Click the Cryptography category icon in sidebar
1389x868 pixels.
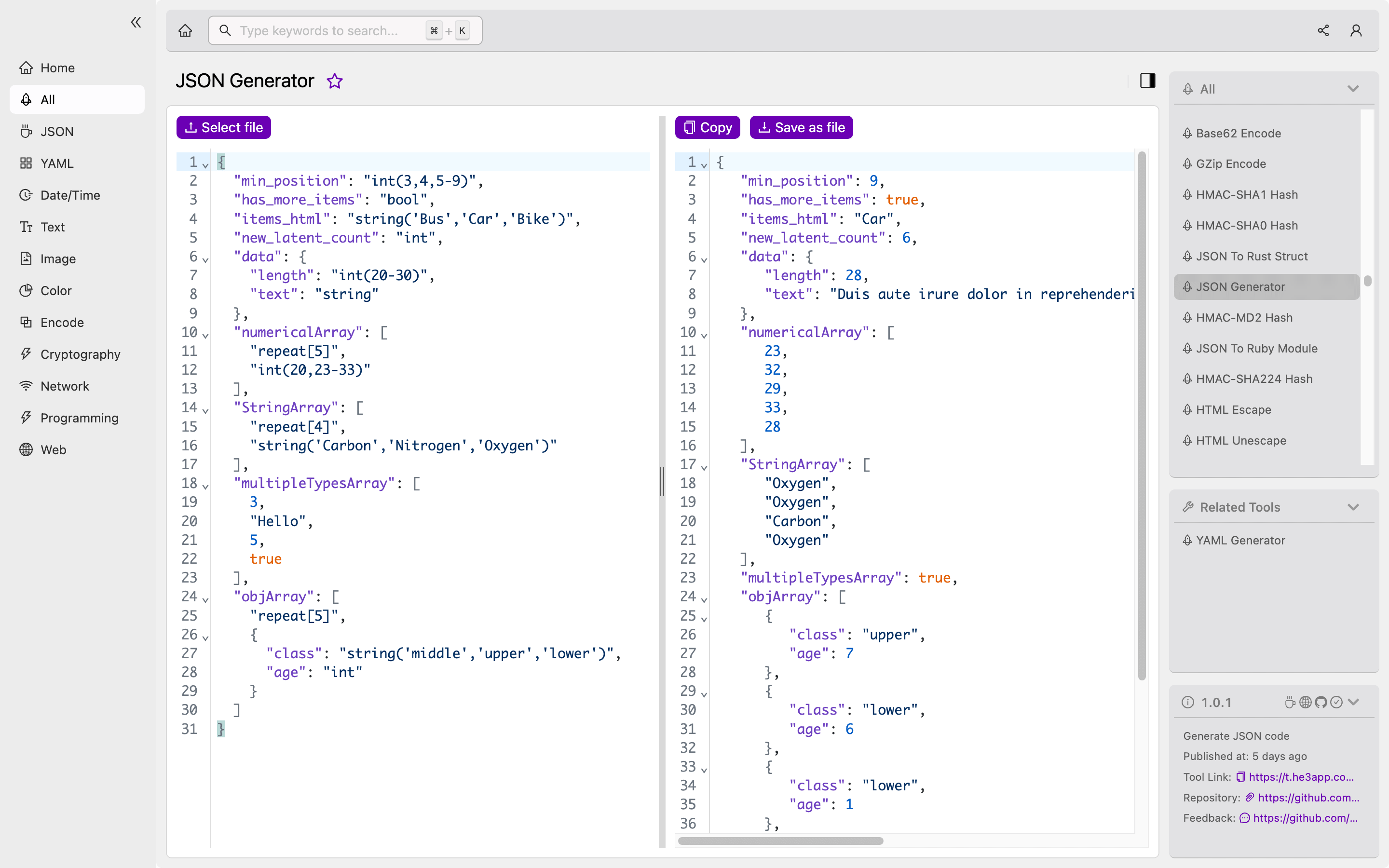(x=26, y=354)
